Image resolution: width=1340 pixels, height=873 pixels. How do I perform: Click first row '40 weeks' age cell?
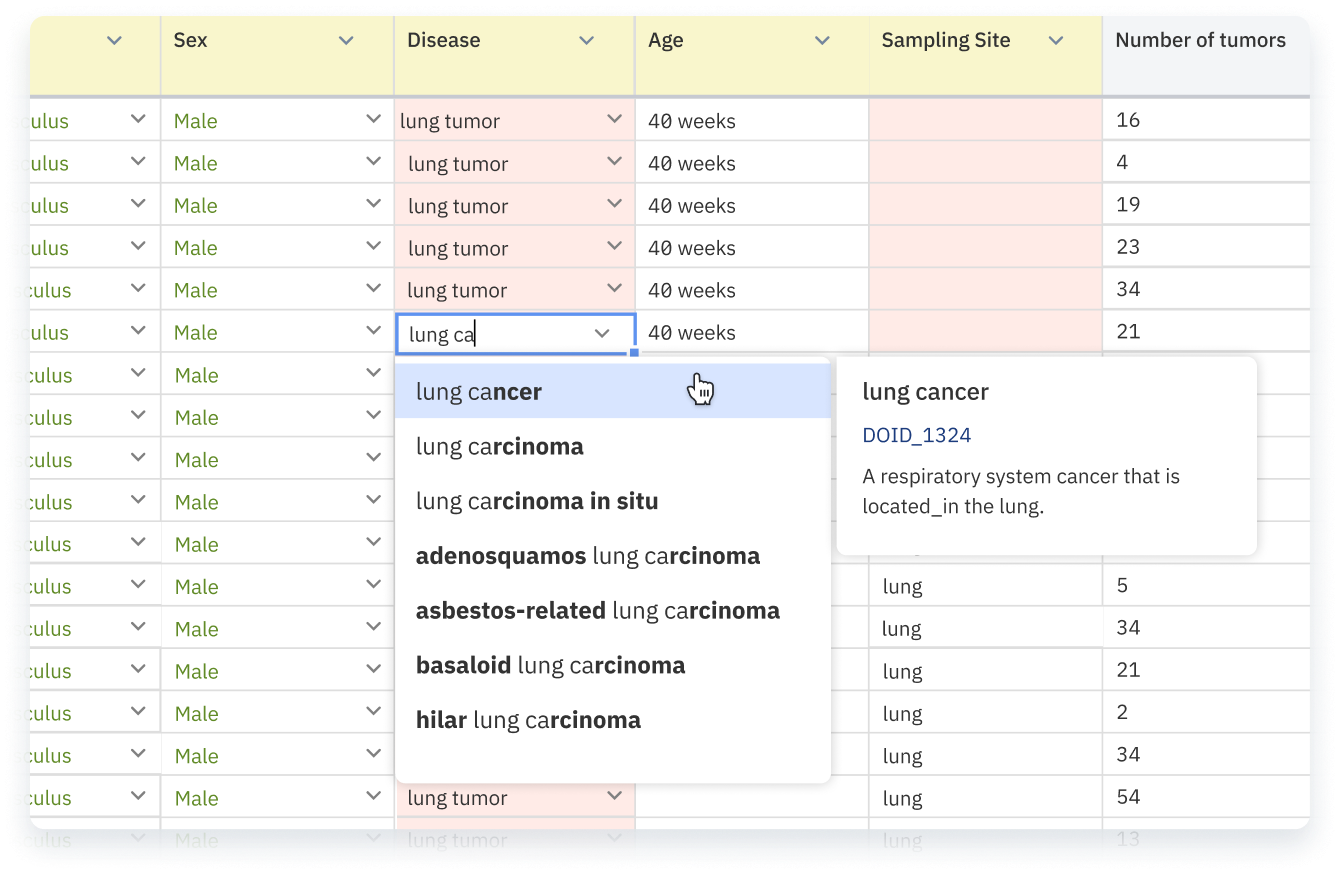tap(750, 121)
